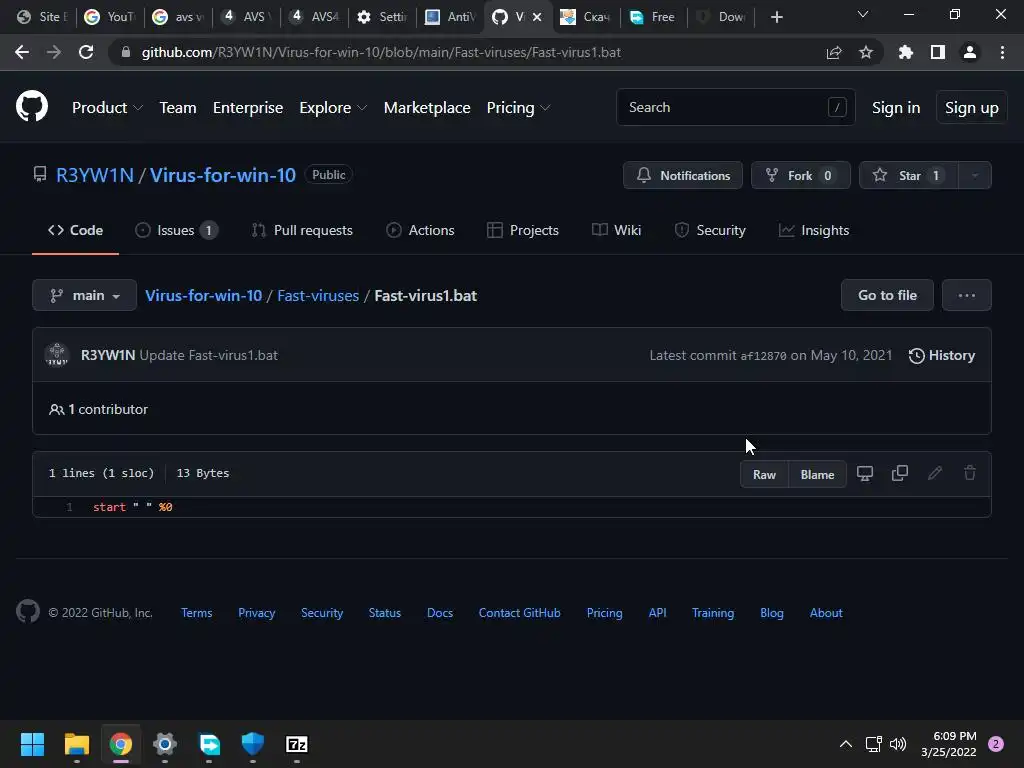The height and width of the screenshot is (768, 1024).
Task: Open the Marketplace link
Action: point(427,108)
